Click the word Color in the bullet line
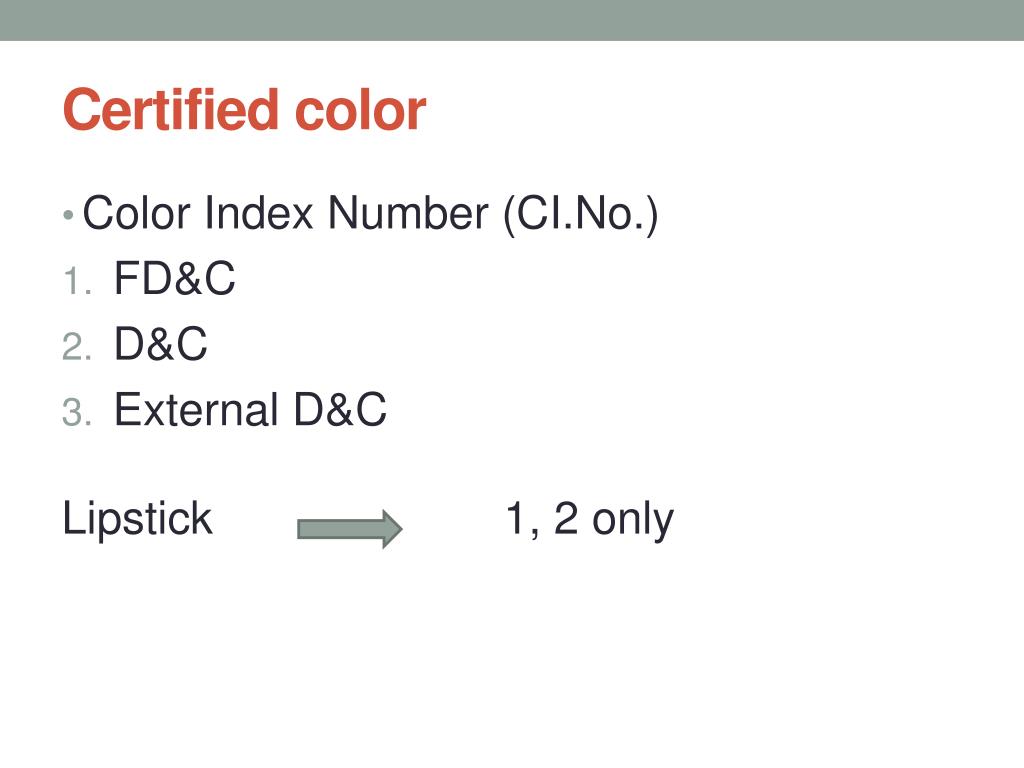Screen dimensions: 1024x768 (x=136, y=213)
